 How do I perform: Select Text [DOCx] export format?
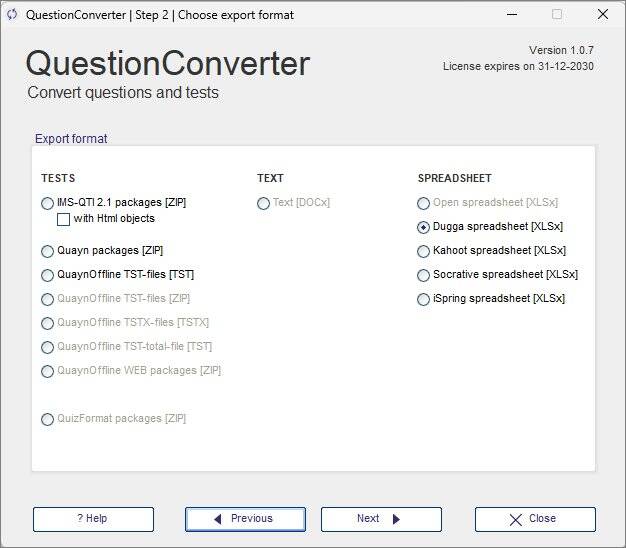coord(263,203)
